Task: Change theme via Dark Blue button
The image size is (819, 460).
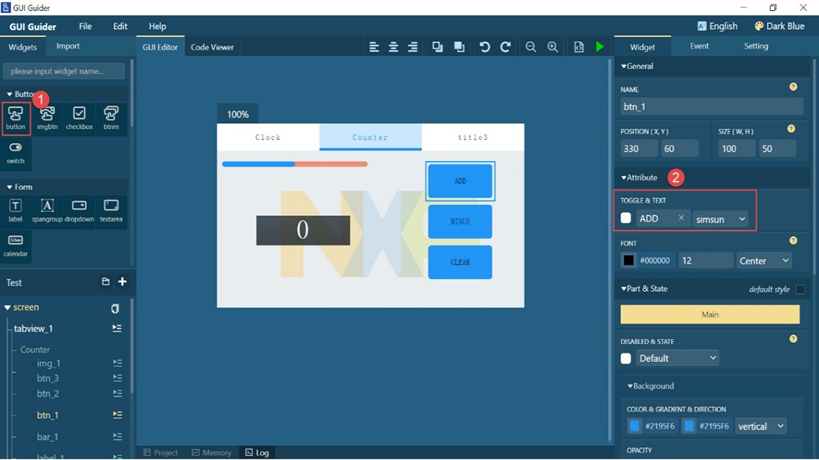Action: point(779,26)
